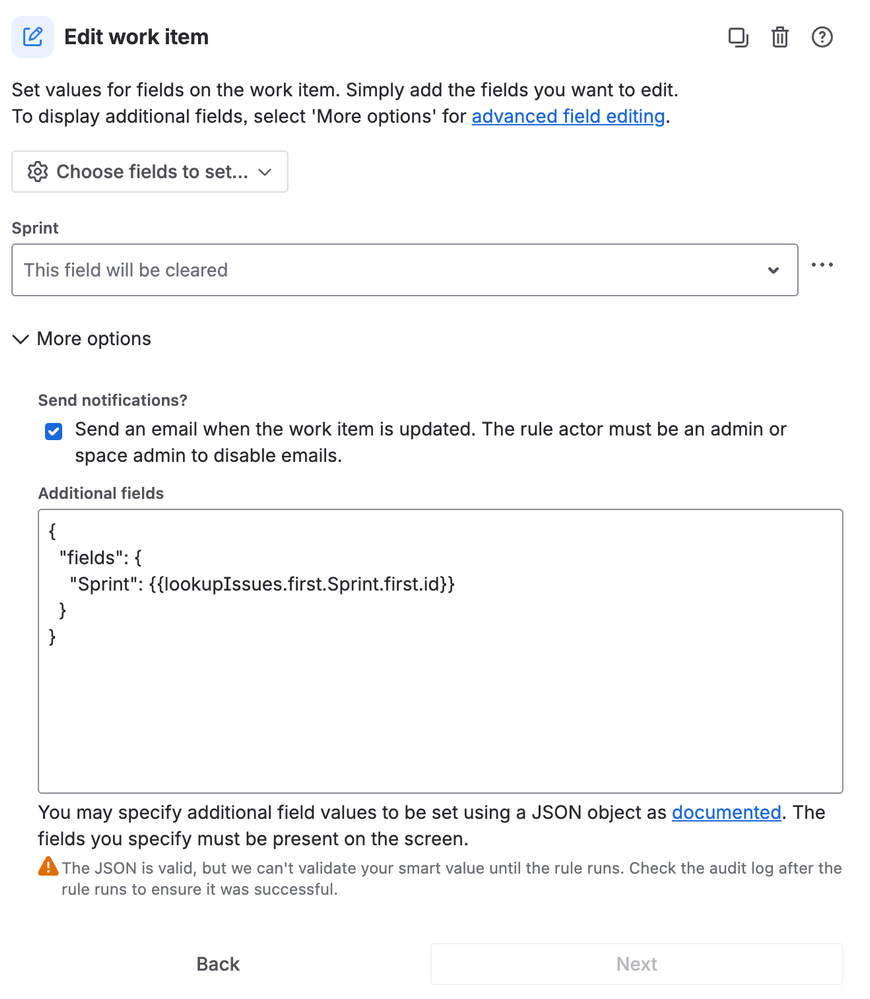Uncheck the send email notification checkbox
Image resolution: width=870 pixels, height=999 pixels.
coord(54,431)
